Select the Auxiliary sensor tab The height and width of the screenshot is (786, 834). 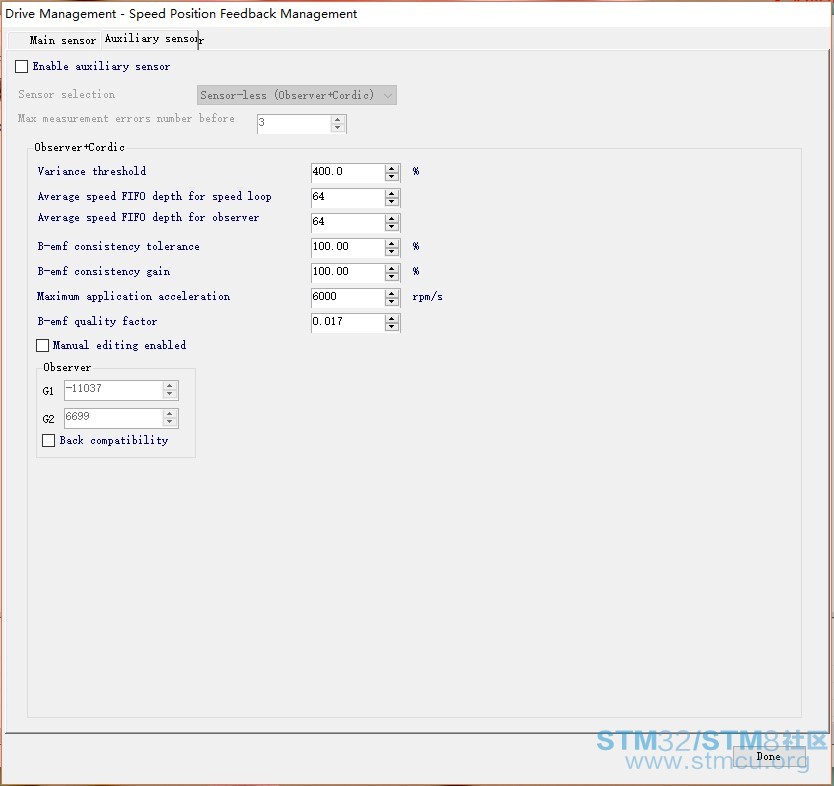tap(151, 39)
